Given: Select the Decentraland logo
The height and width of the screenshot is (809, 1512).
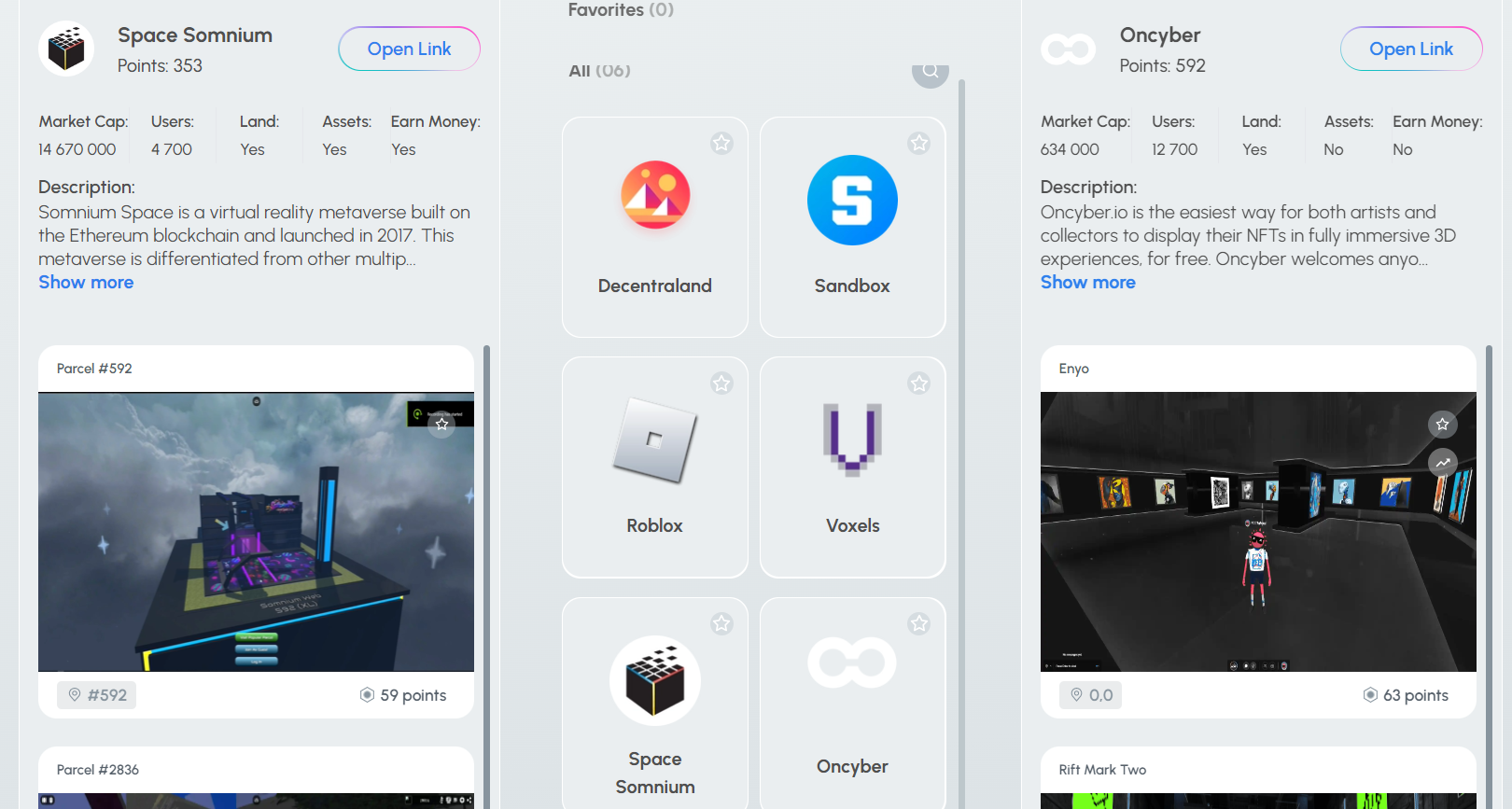Looking at the screenshot, I should click(x=655, y=195).
